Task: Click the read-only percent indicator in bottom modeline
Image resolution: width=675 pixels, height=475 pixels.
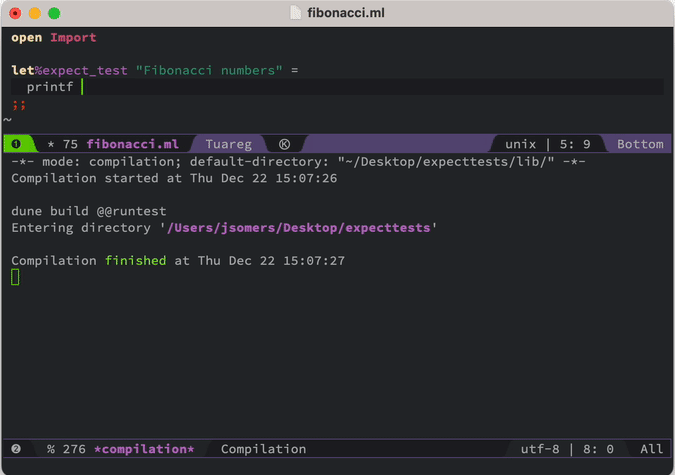Action: [x=51, y=449]
